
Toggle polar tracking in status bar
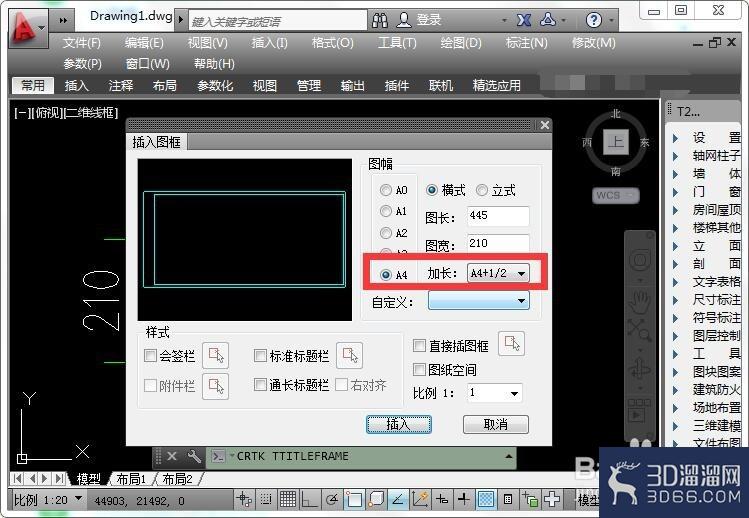331,499
